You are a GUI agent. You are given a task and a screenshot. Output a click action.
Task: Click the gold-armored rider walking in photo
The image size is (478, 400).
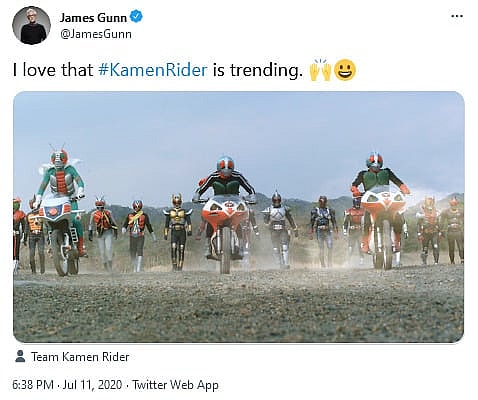tap(177, 231)
